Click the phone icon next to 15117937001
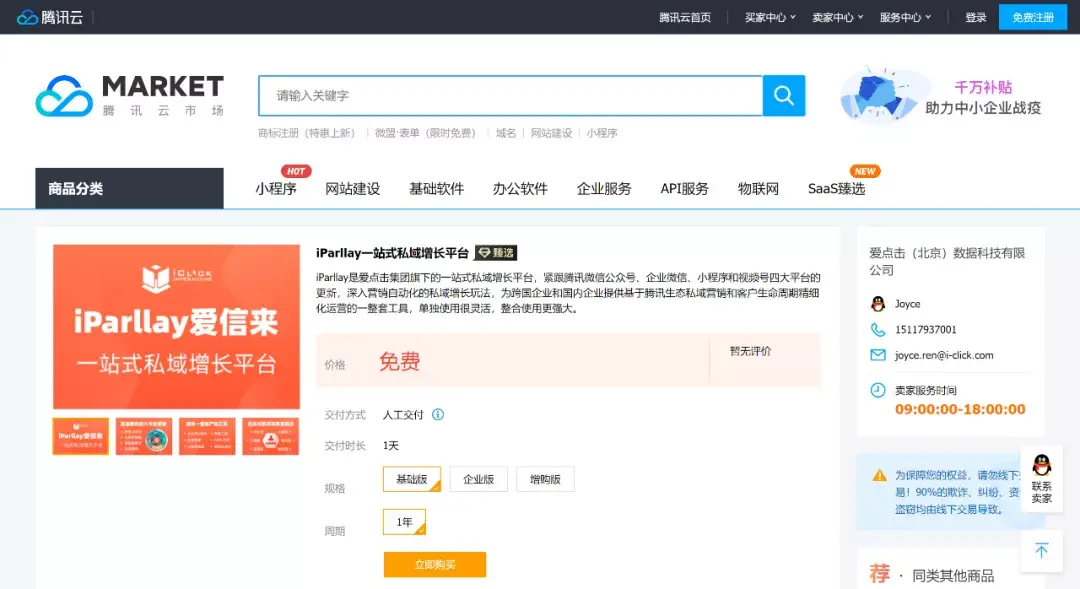The height and width of the screenshot is (589, 1080). (877, 329)
